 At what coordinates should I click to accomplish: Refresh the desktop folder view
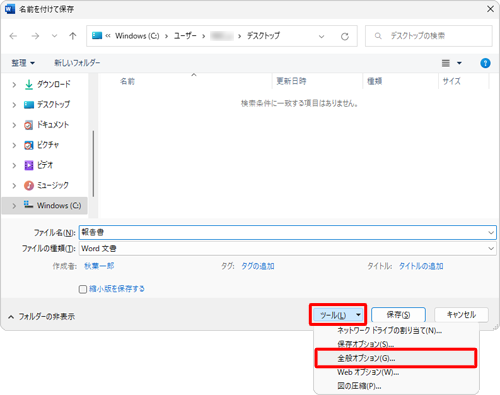click(345, 36)
